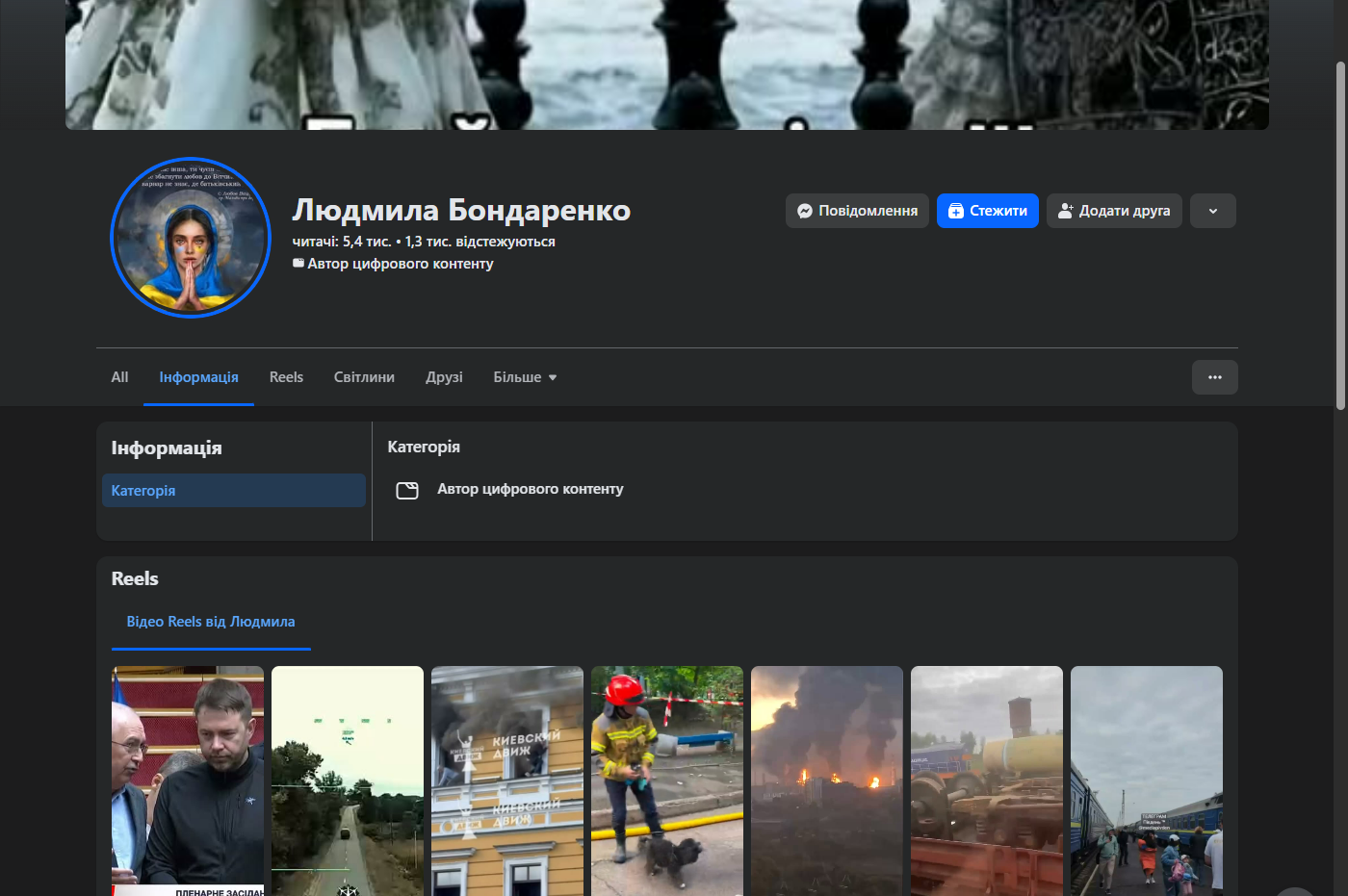Image resolution: width=1348 pixels, height=896 pixels.
Task: Click the Автор цифрового контенту text under the name
Action: (401, 264)
